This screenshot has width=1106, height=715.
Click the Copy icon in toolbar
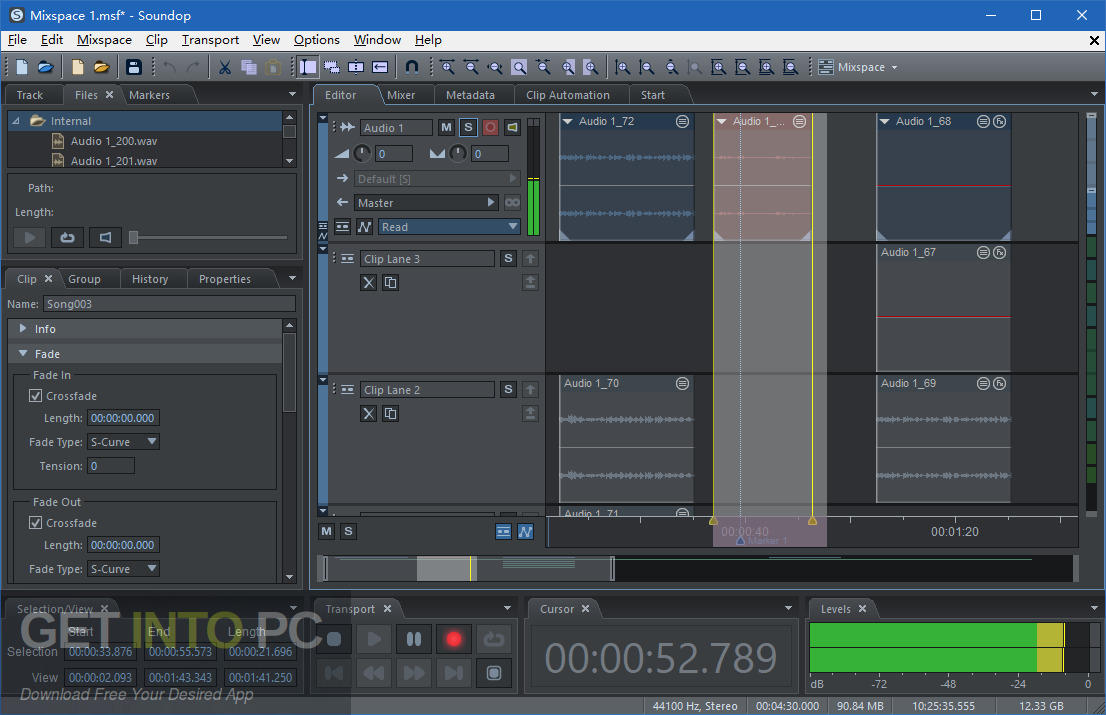click(x=248, y=67)
